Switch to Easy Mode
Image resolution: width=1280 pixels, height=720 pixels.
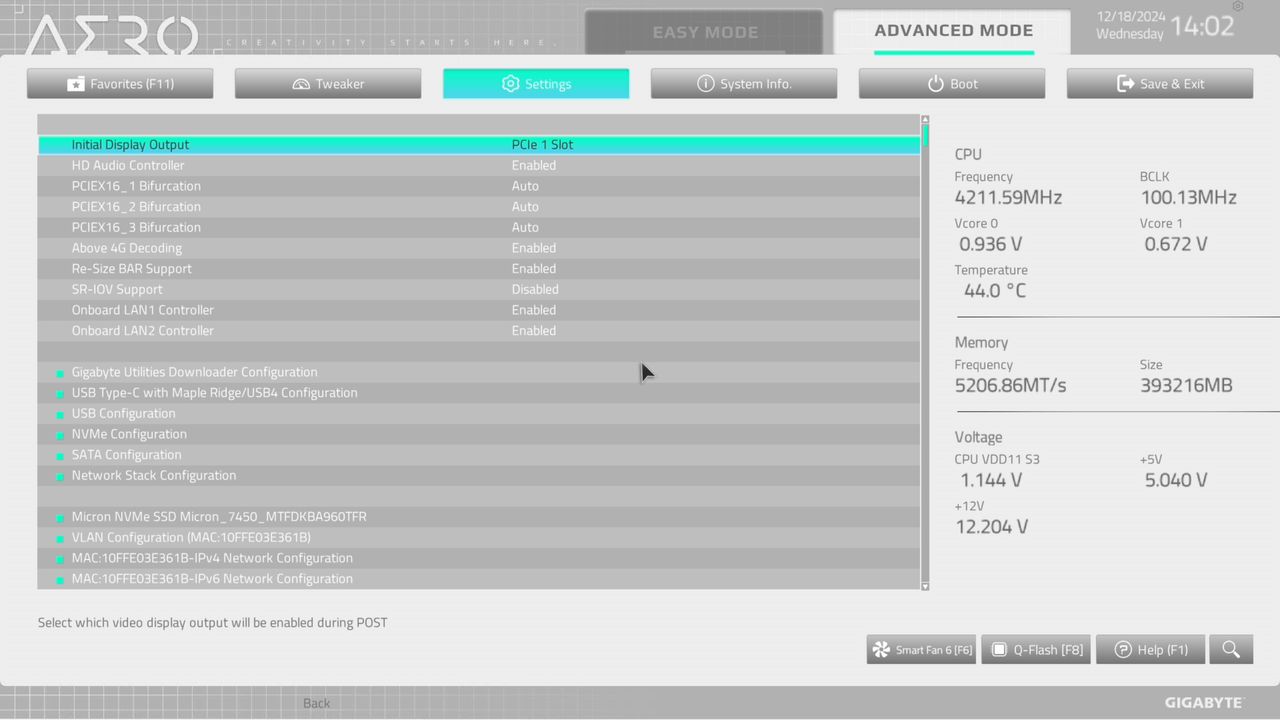point(704,32)
